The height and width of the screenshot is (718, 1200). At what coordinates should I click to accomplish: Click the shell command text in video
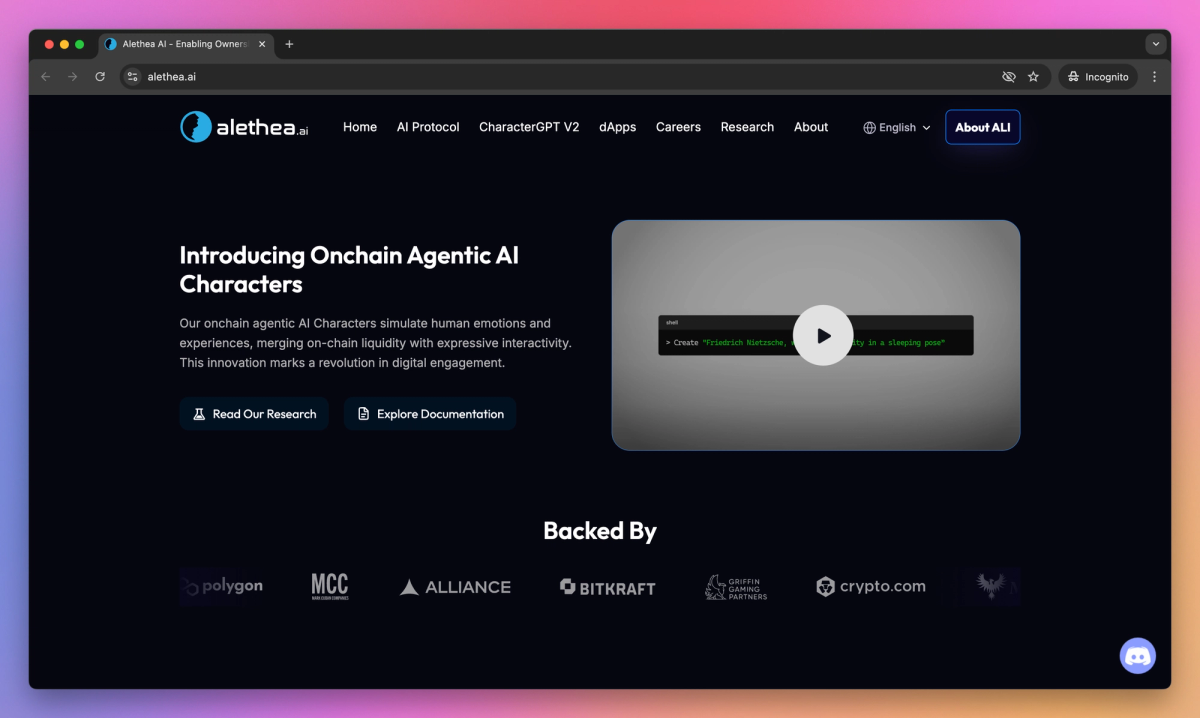(805, 343)
